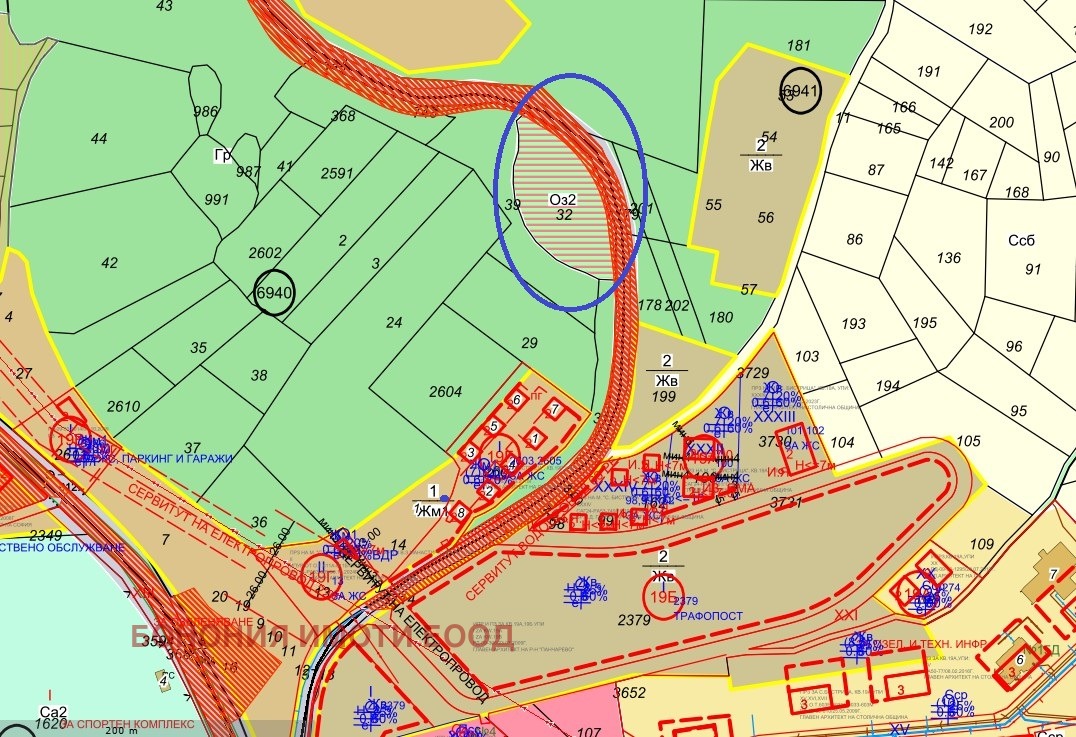The width and height of the screenshot is (1076, 737).
Task: Select parcel 2591
Action: (337, 173)
